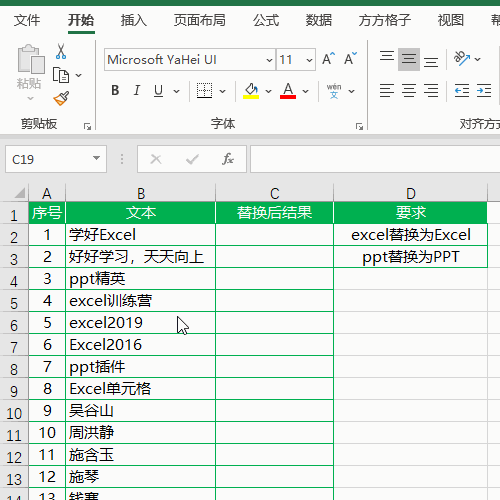
Task: Select cell containing Excel单元格
Action: click(x=140, y=389)
